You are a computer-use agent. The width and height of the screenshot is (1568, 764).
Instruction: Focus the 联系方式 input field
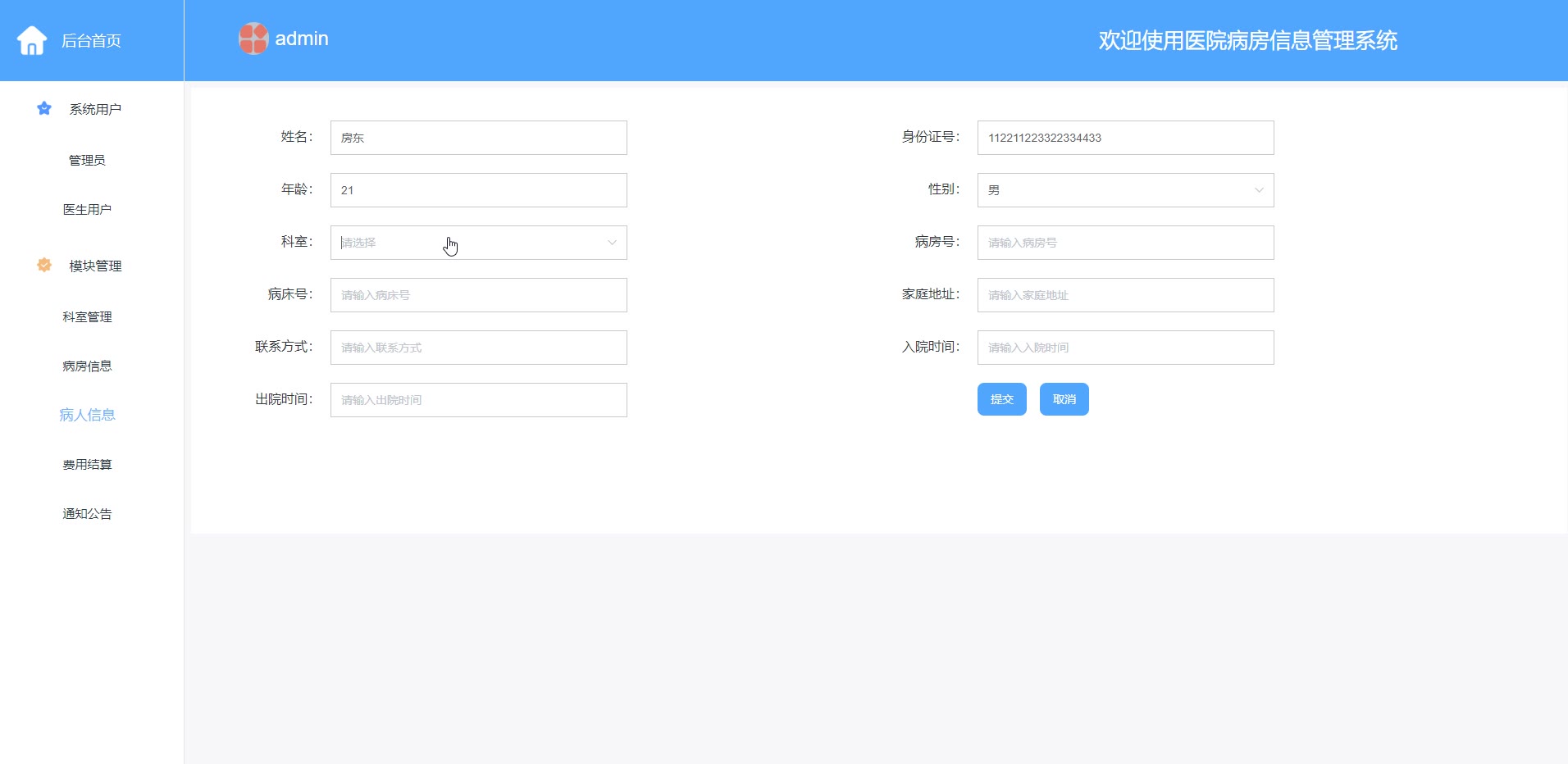(479, 348)
